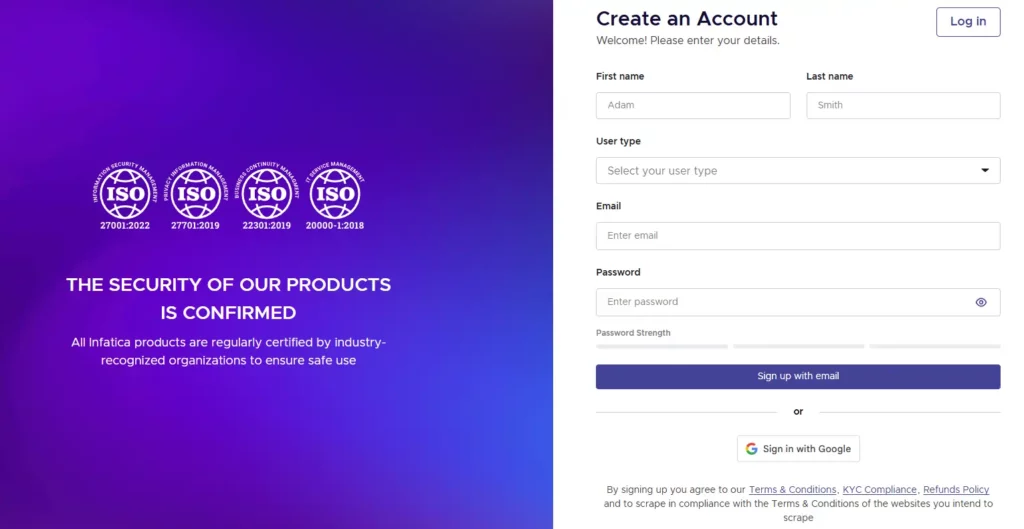Click the ISO 20000-1:2018 certification badge
The width and height of the screenshot is (1024, 529).
click(x=335, y=195)
